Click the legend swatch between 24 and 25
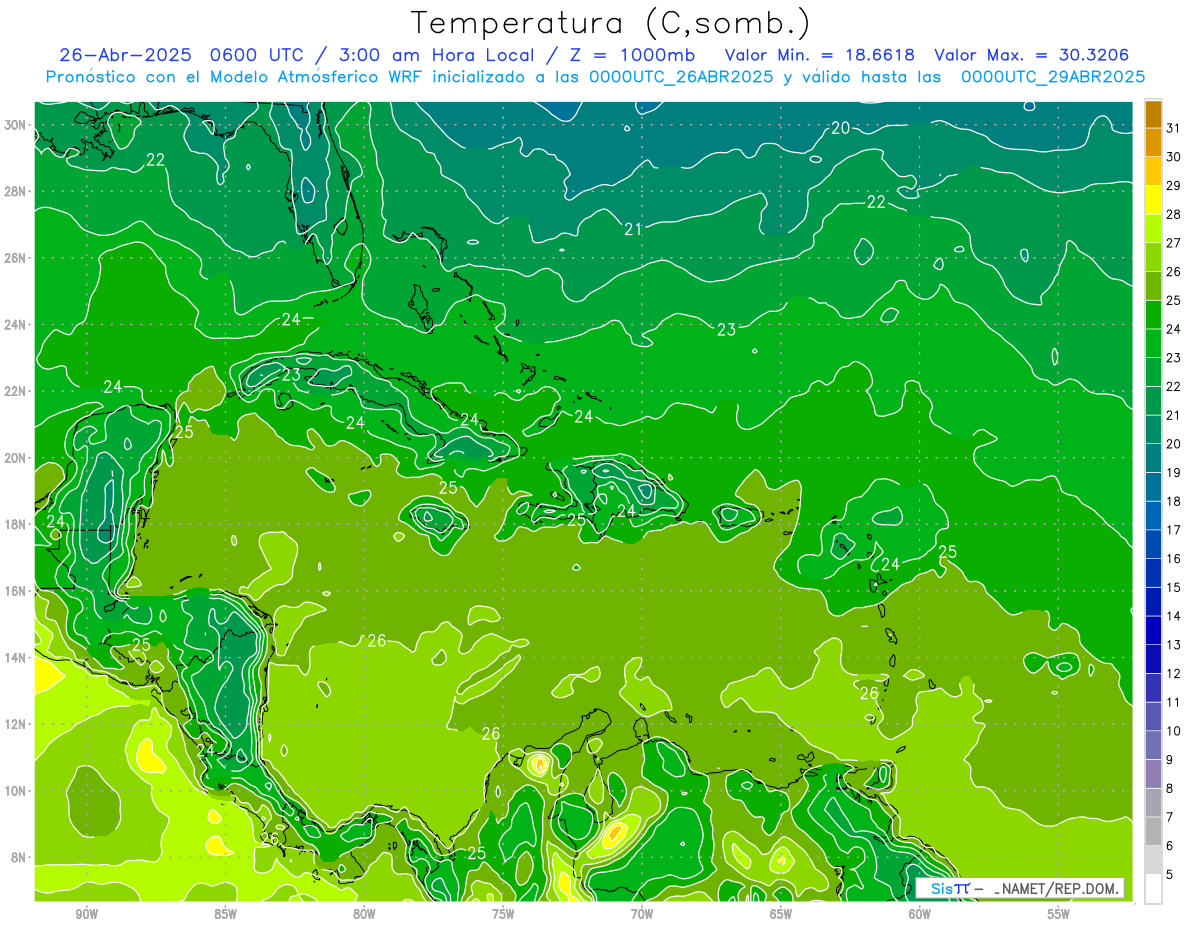1200x927 pixels. (1153, 314)
